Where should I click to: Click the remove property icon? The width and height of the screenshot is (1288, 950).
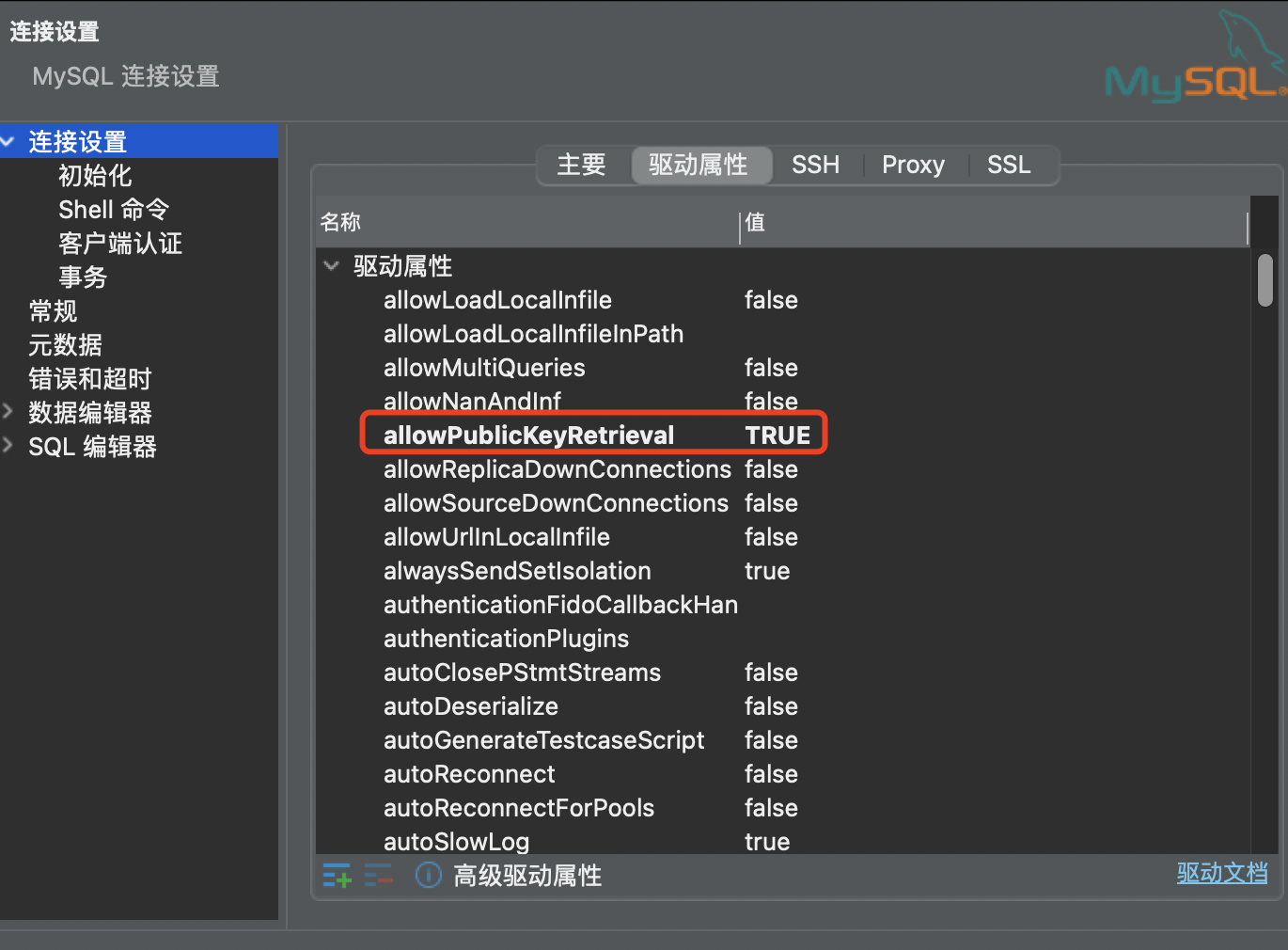[378, 876]
